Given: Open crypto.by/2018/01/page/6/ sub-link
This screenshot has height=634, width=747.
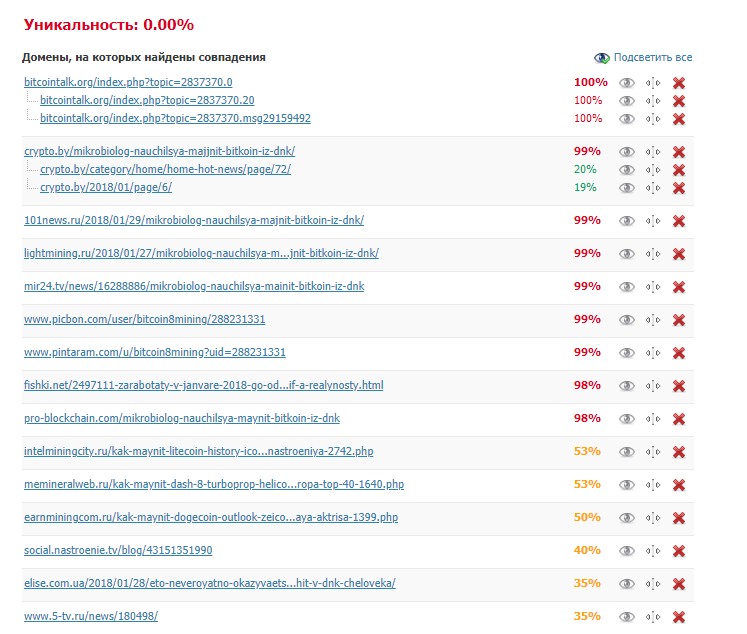Looking at the screenshot, I should 106,187.
